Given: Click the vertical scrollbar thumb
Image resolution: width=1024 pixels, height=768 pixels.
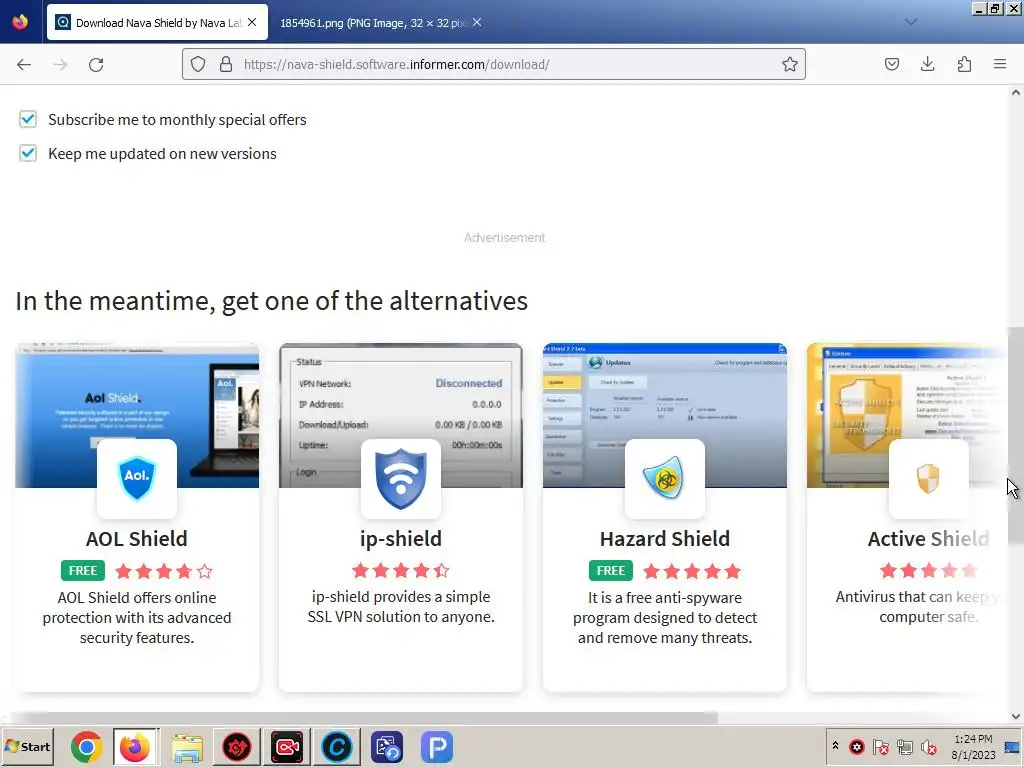Looking at the screenshot, I should coord(1016,434).
